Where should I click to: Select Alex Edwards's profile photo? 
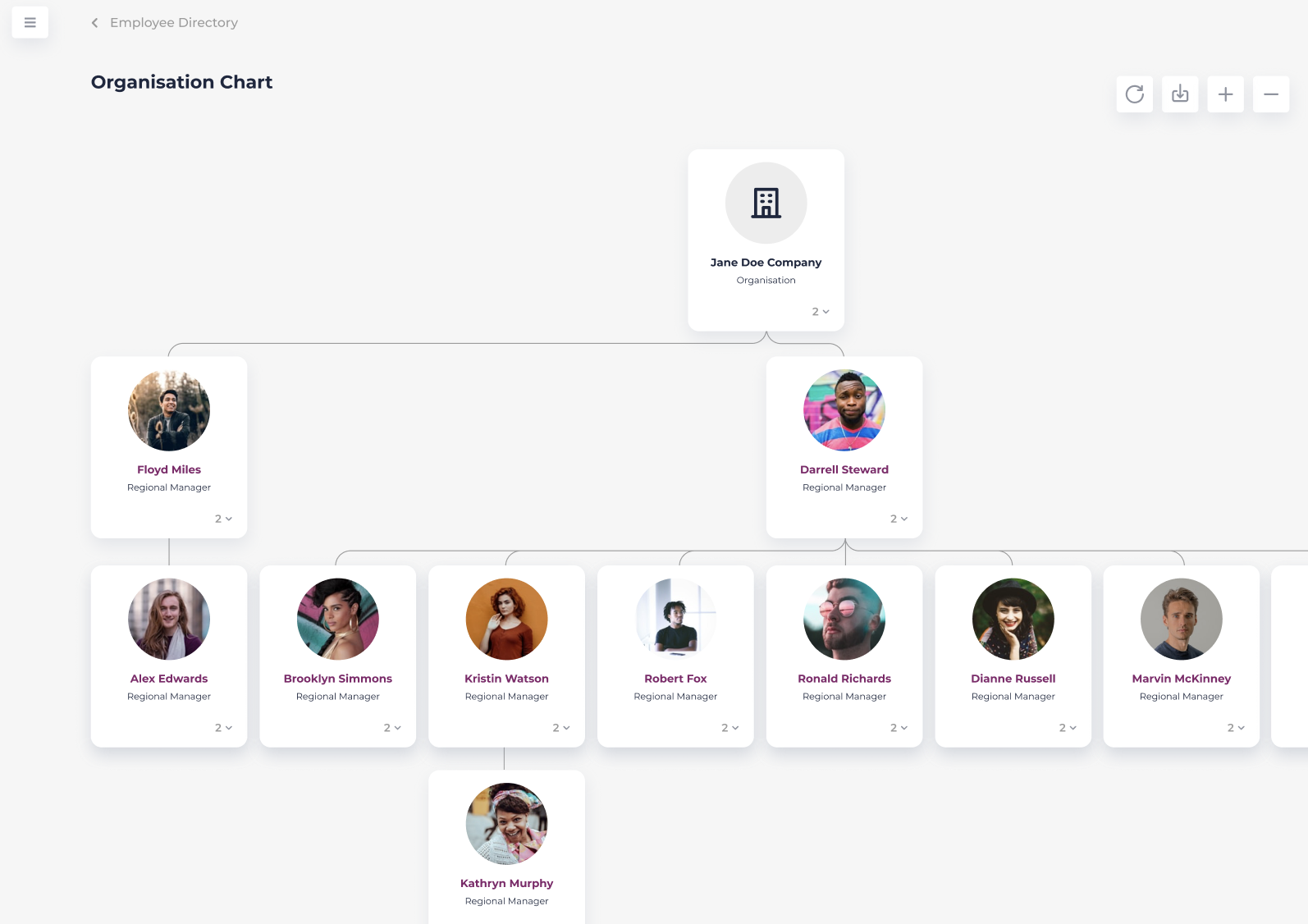[169, 620]
